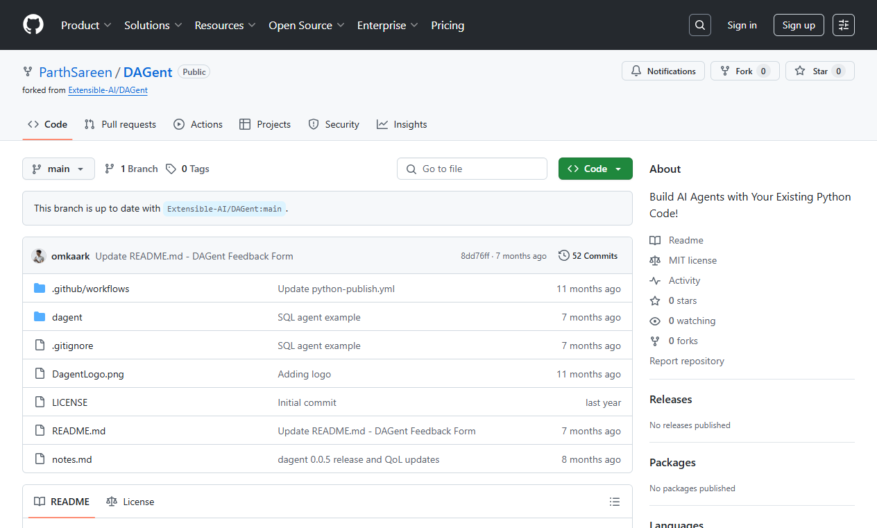This screenshot has width=877, height=528.
Task: Expand the Resources menu
Action: [x=225, y=25]
